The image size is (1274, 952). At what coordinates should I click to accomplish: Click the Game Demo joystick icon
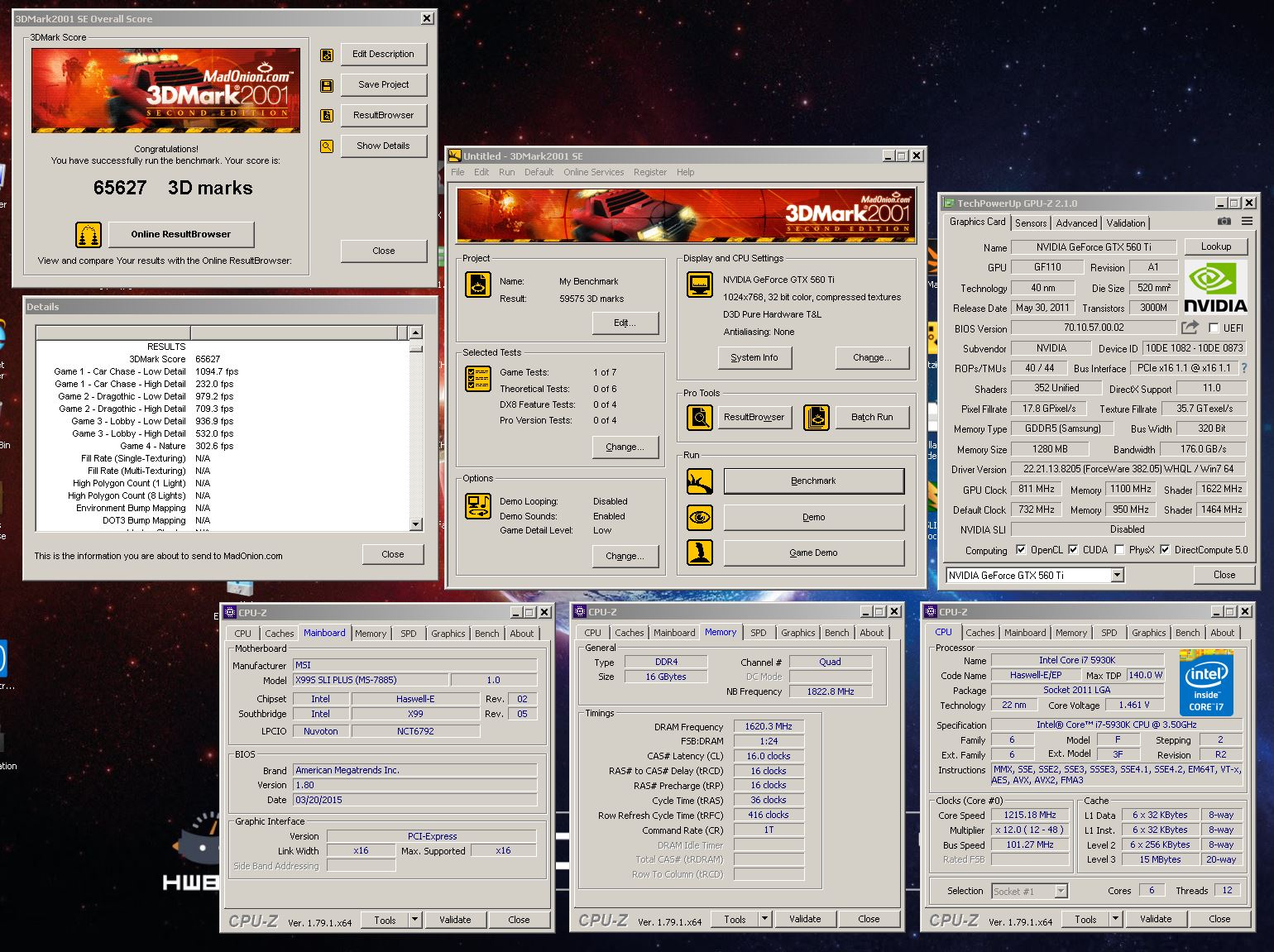point(700,553)
